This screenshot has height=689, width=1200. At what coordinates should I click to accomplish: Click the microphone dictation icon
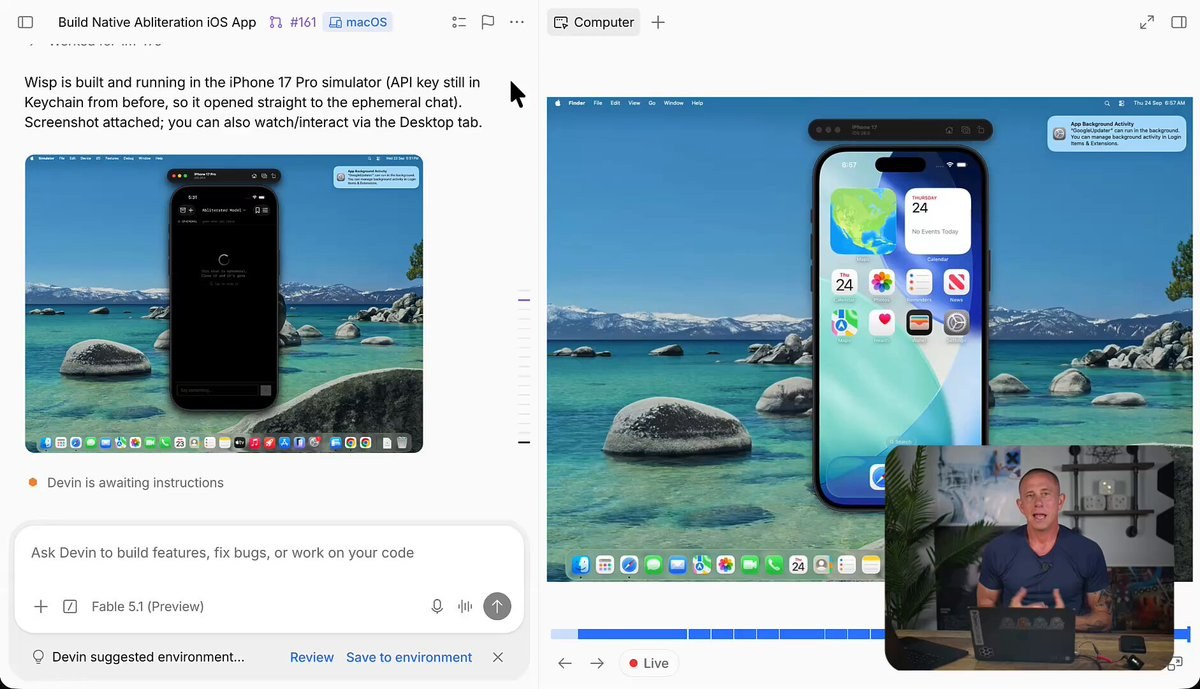(437, 606)
